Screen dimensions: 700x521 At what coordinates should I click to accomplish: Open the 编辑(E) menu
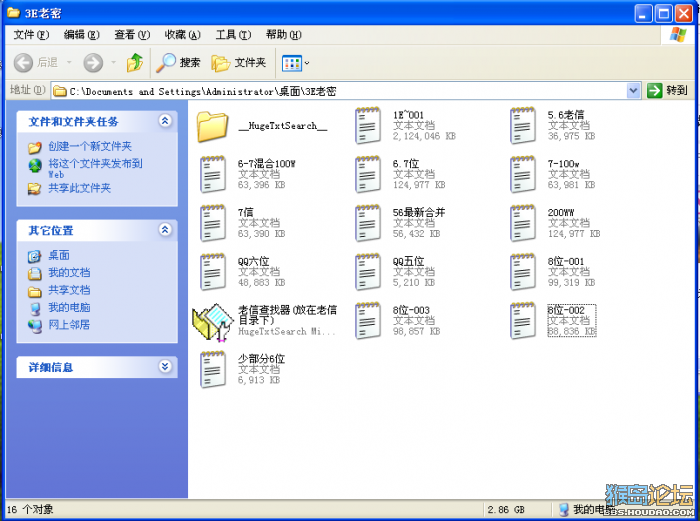(81, 34)
